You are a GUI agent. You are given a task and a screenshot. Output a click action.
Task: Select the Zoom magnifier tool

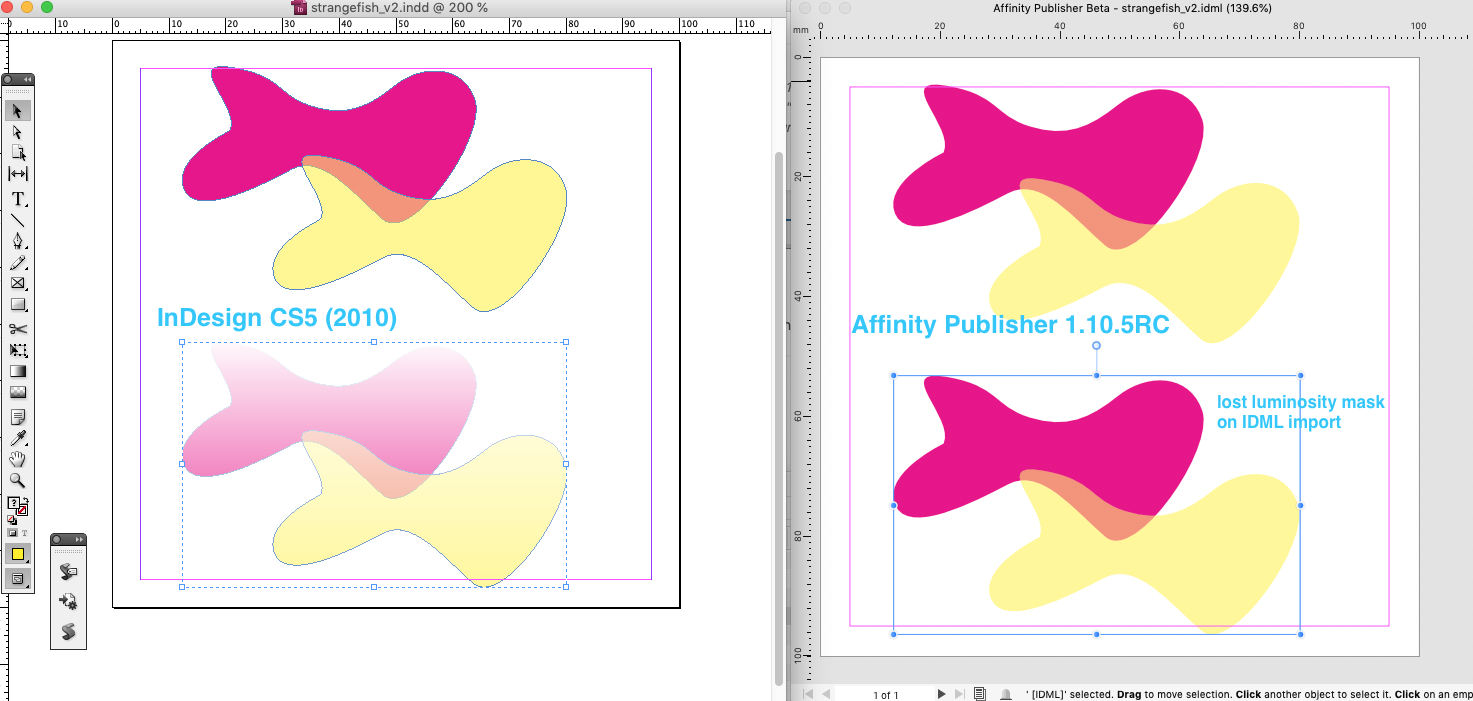[x=18, y=480]
